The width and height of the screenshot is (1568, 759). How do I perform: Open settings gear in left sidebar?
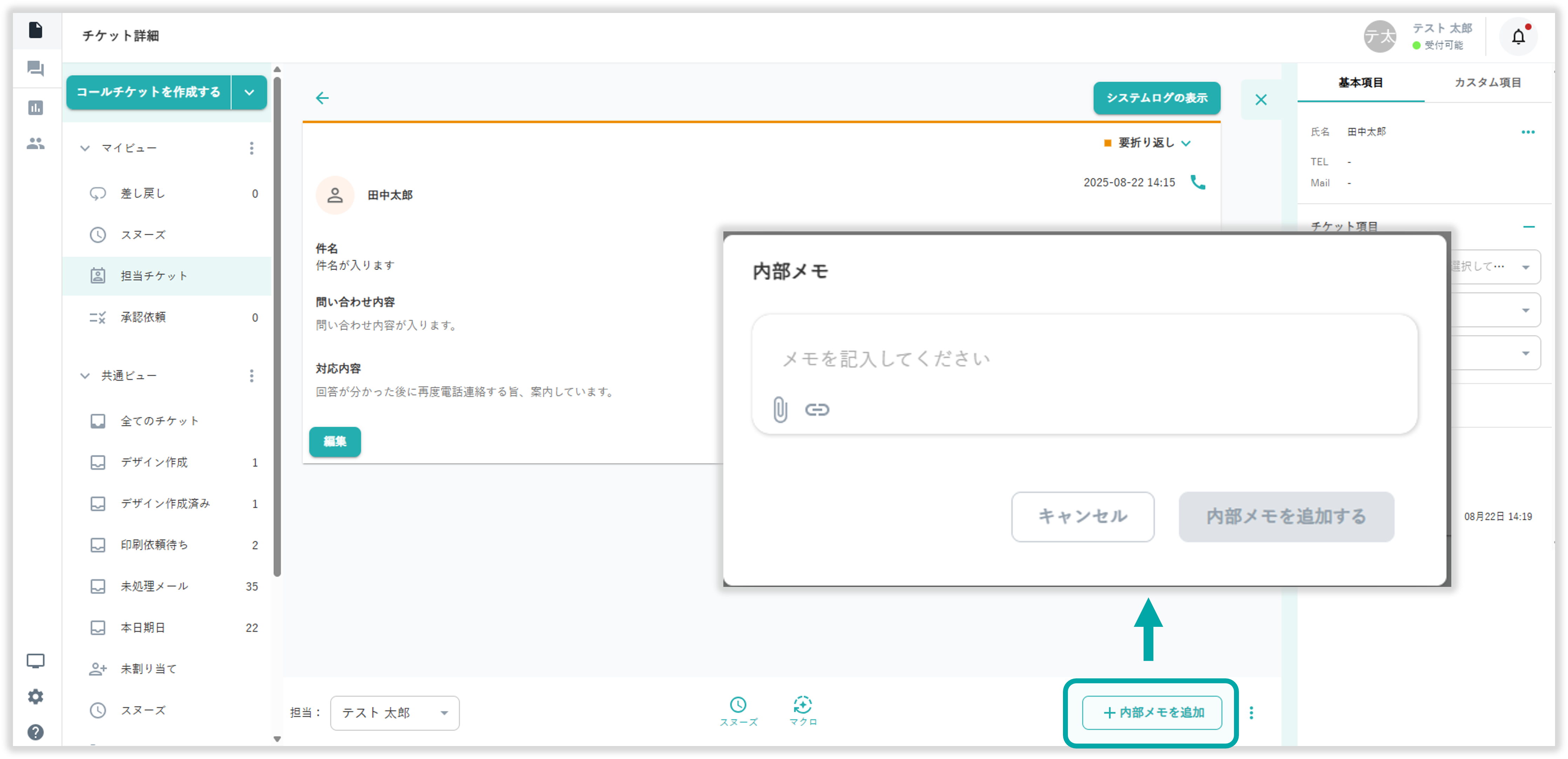(x=35, y=696)
